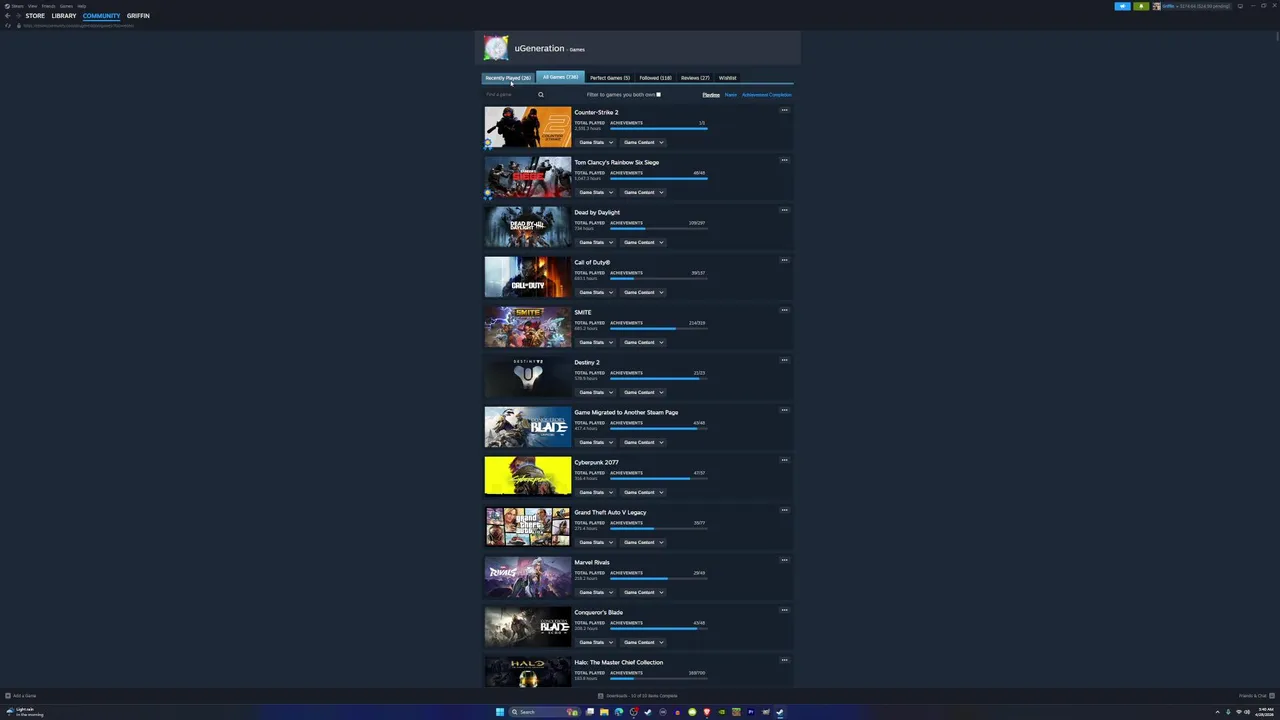Open the options ellipsis for Halo Master Chief Collection
This screenshot has width=1280, height=720.
coord(784,660)
